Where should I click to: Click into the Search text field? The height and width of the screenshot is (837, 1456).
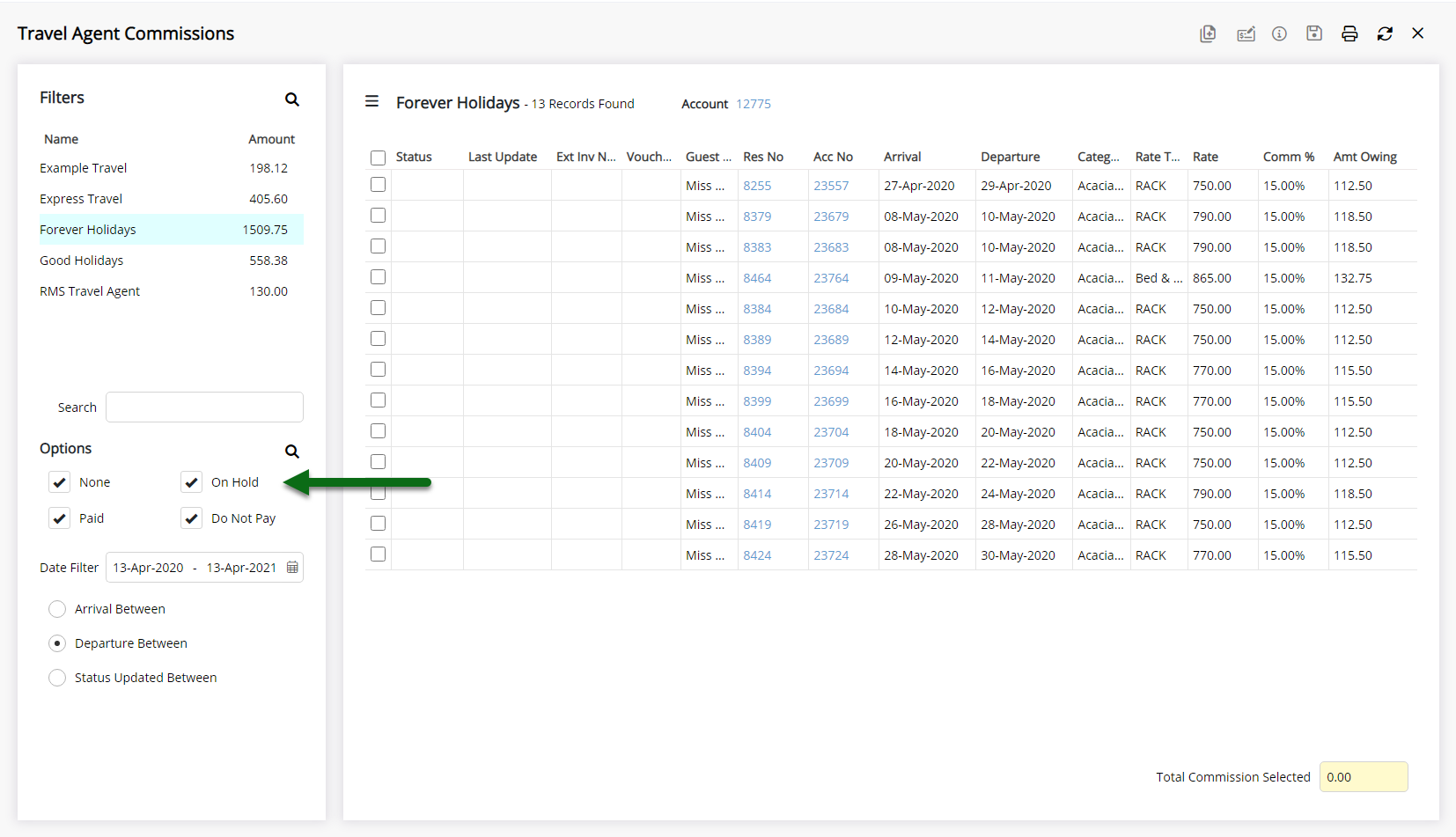[x=204, y=407]
